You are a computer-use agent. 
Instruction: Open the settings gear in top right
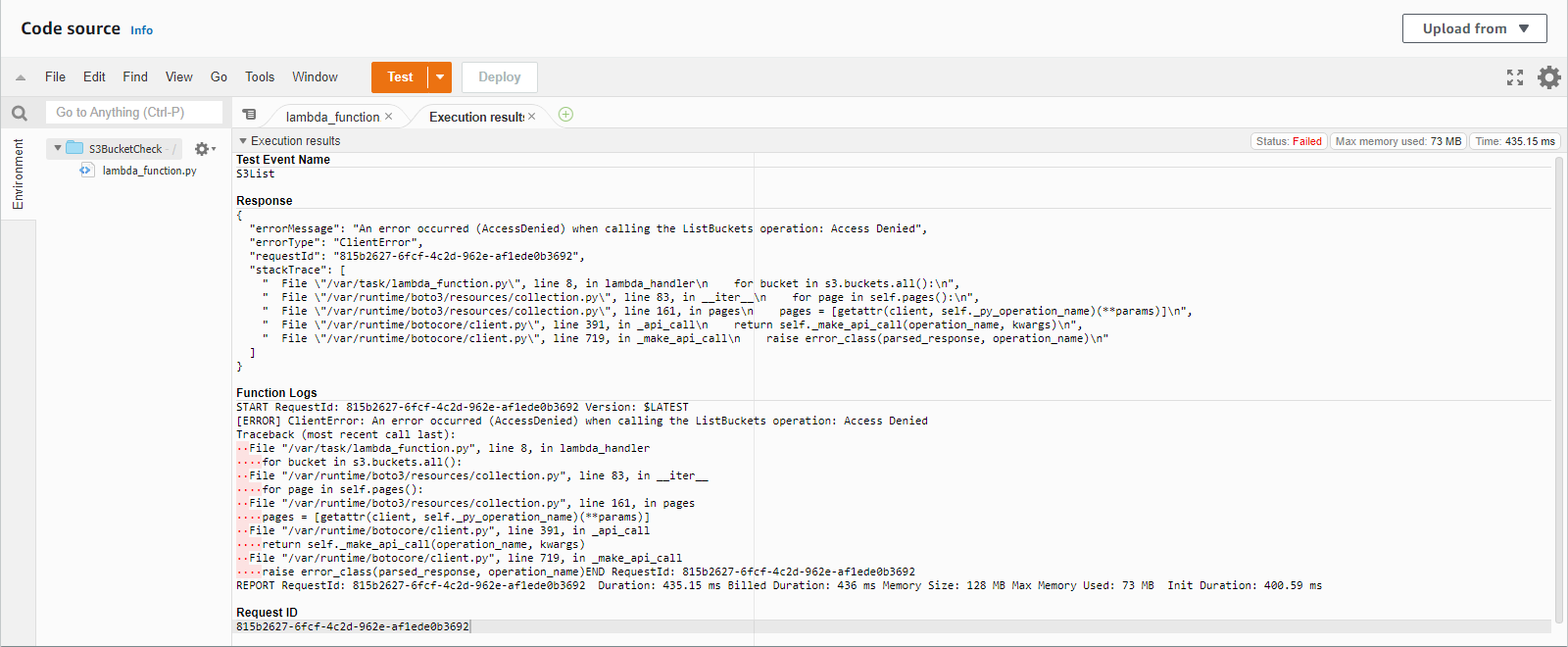click(1548, 77)
